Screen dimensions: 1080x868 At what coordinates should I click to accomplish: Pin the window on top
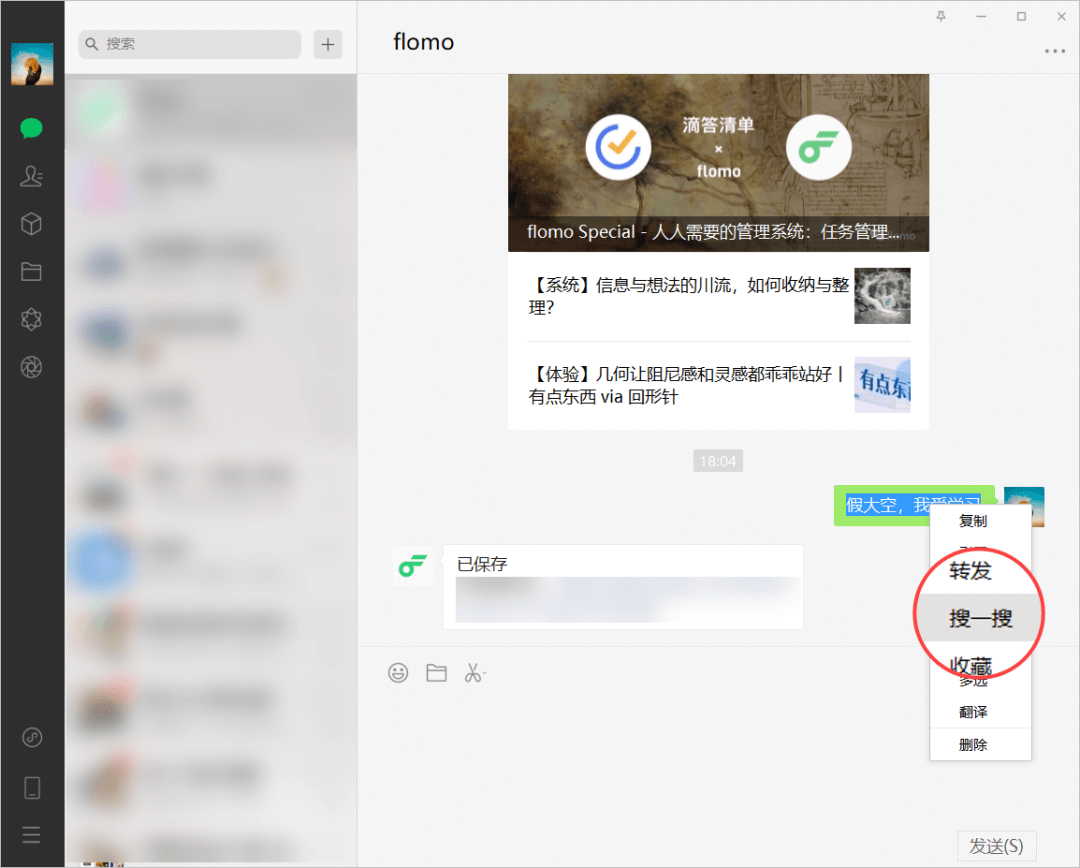pyautogui.click(x=941, y=17)
